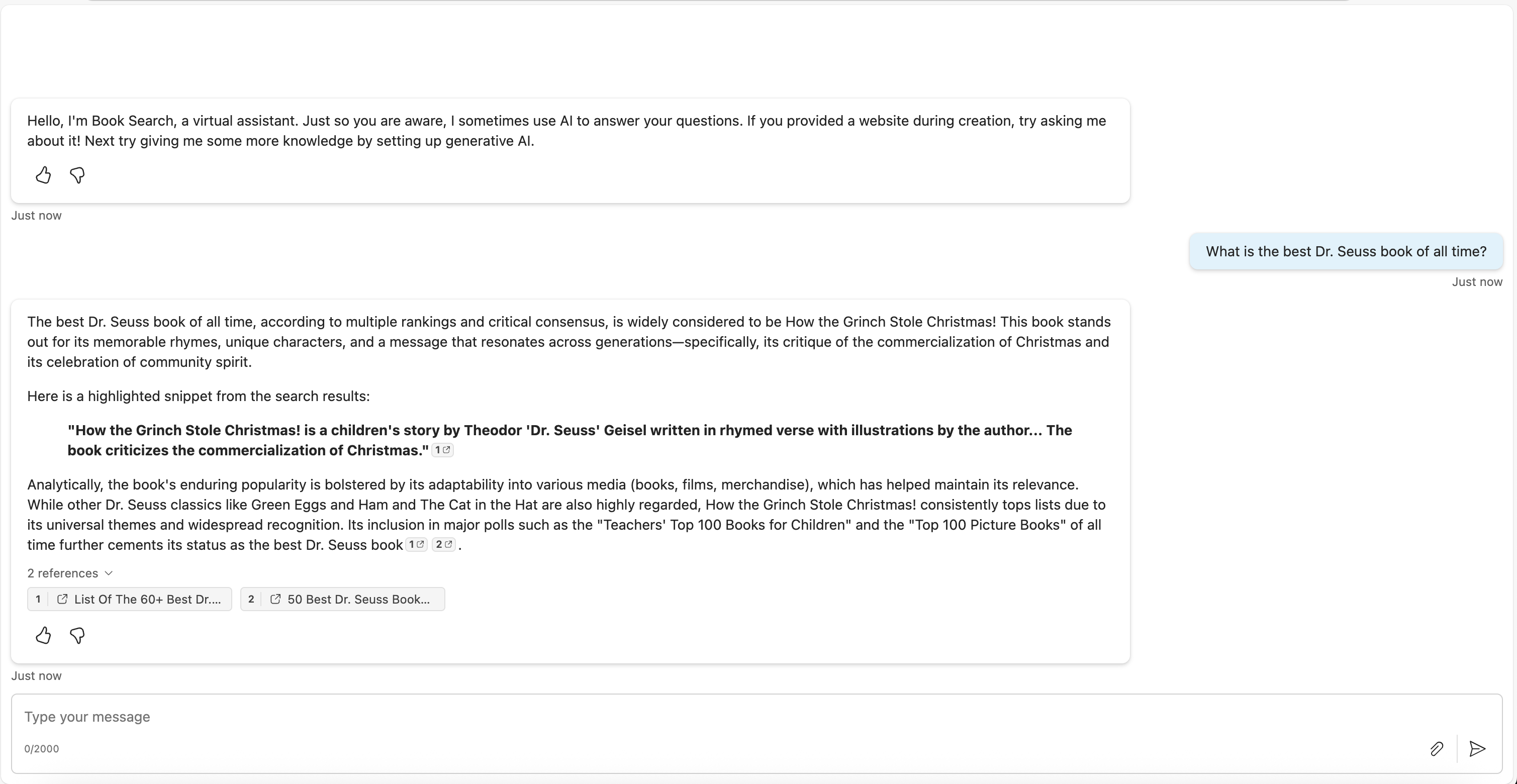Open the "50 Best Dr. Seuss Book..." reference
The image size is (1517, 784).
pyautogui.click(x=342, y=599)
